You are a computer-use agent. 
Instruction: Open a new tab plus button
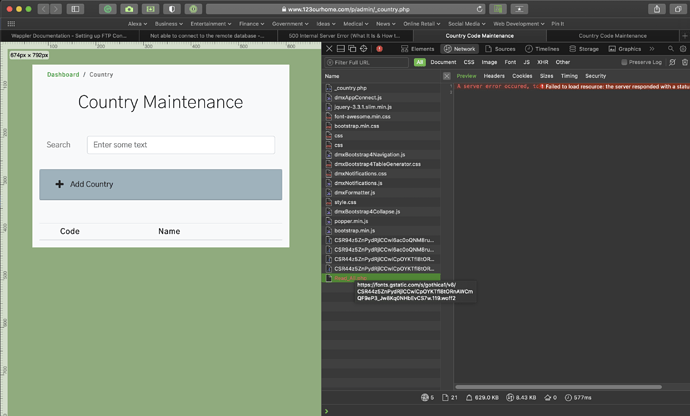pyautogui.click(x=685, y=36)
